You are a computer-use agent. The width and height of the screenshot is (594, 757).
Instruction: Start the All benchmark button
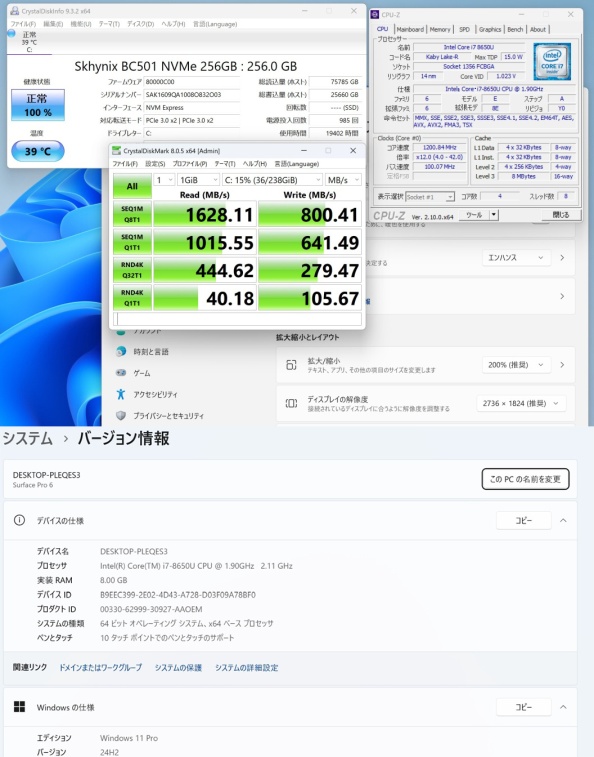(x=132, y=186)
